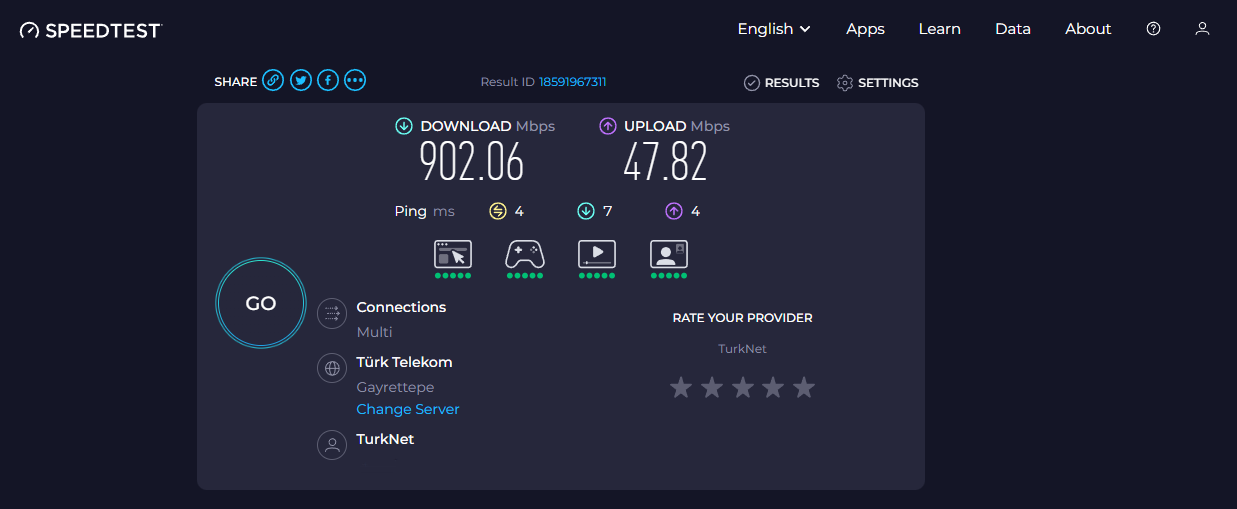1237x509 pixels.
Task: Click the download latency icon
Action: 586,211
